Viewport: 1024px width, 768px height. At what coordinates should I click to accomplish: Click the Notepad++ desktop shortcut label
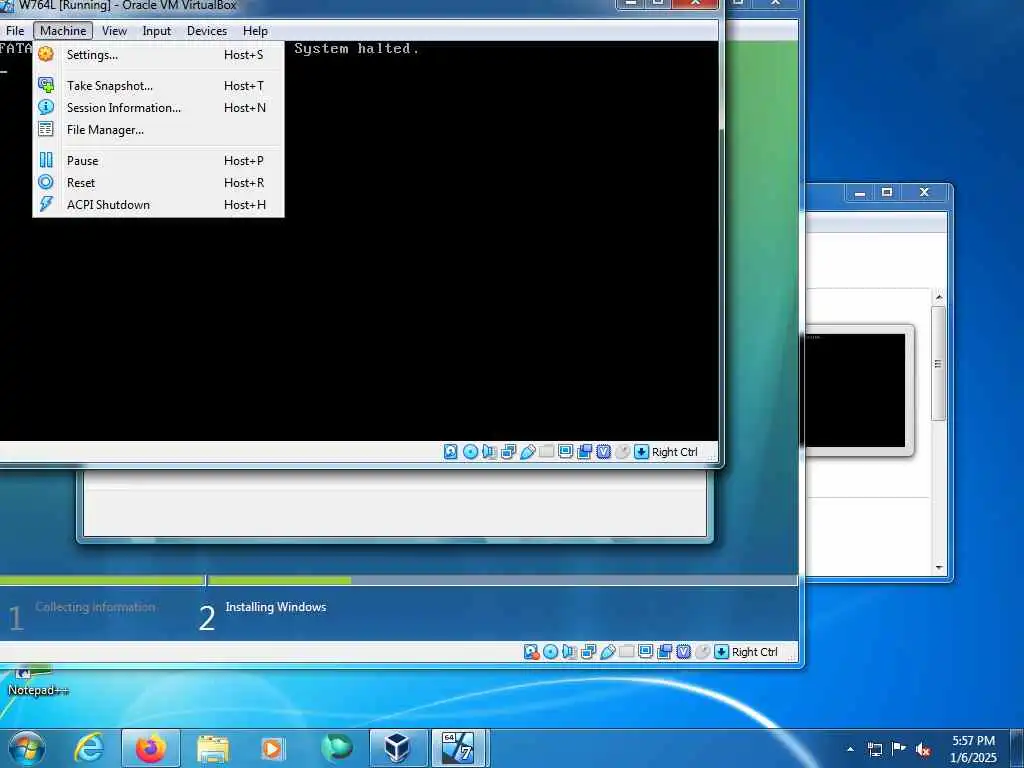click(x=38, y=690)
